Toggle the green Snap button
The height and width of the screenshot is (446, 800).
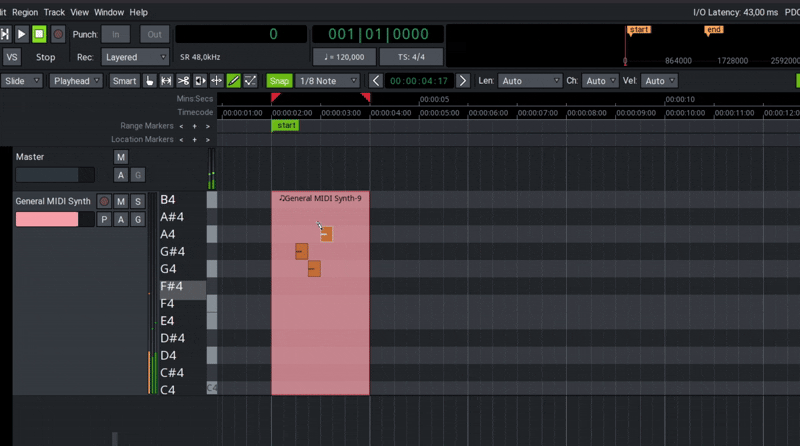(279, 81)
